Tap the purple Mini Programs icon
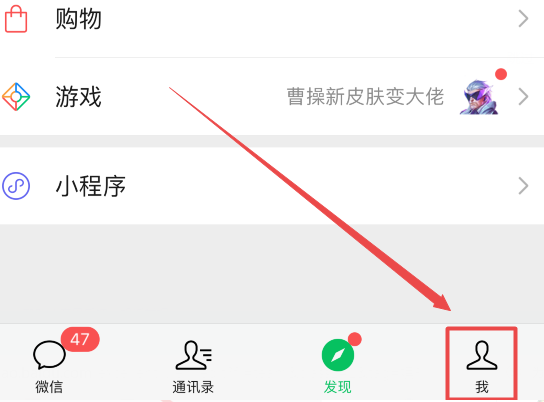Viewport: 544px width, 402px height. 16,186
